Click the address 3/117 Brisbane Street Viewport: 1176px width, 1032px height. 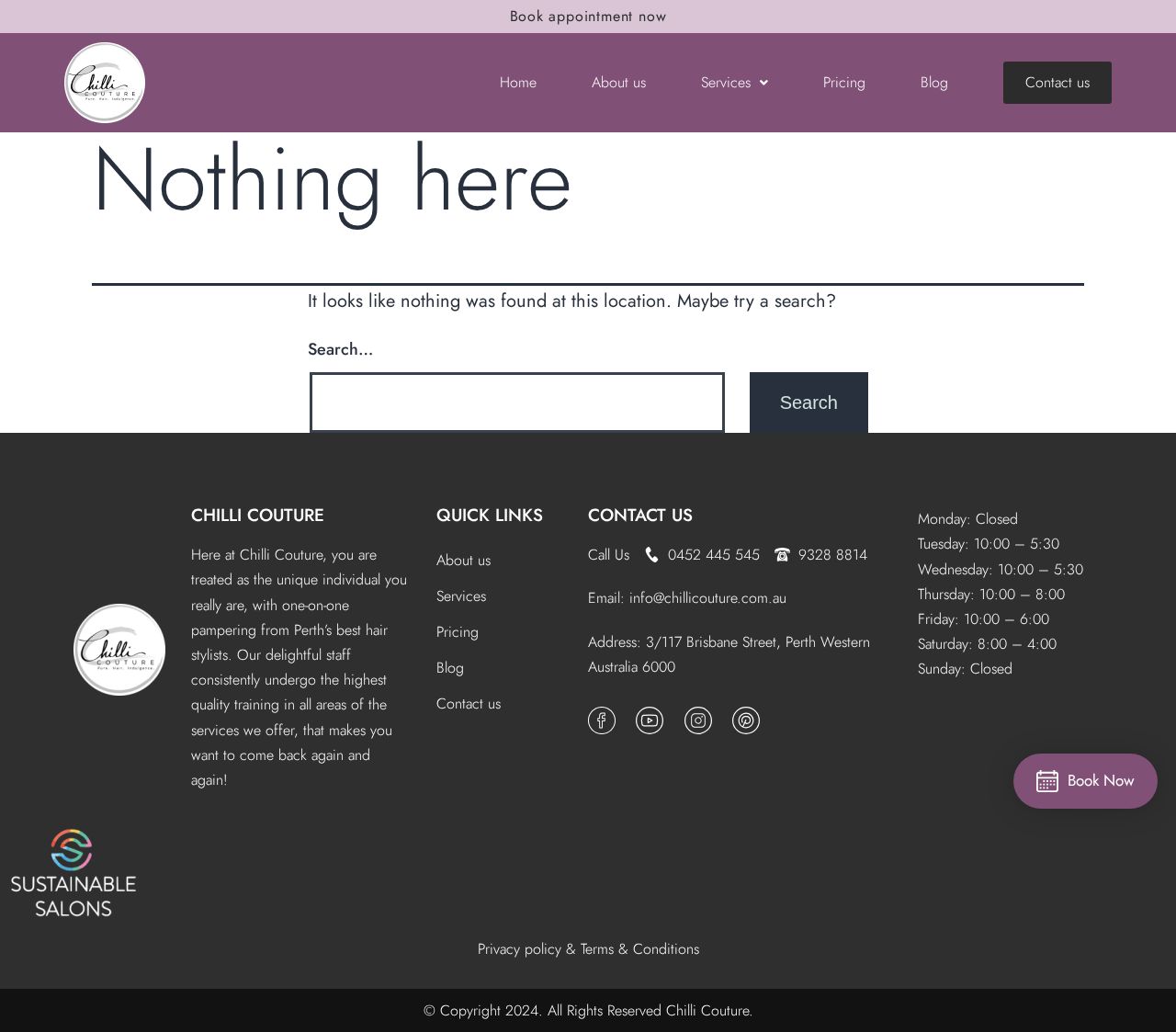[729, 654]
